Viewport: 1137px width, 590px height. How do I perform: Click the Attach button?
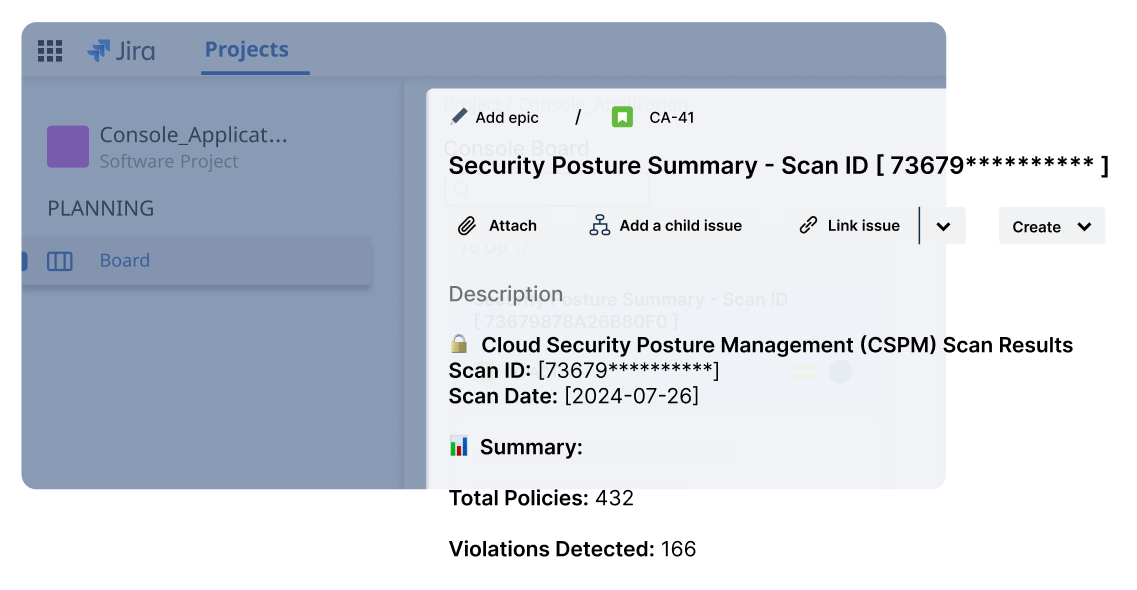click(498, 226)
